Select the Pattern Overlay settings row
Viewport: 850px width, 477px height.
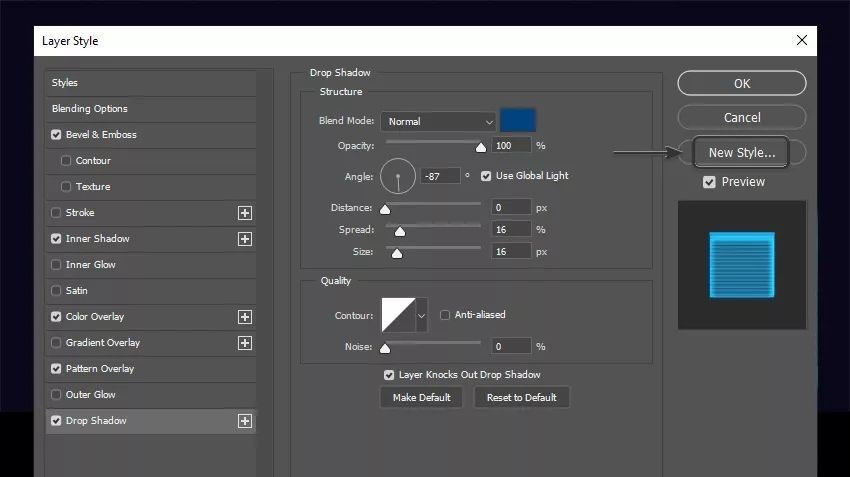(x=151, y=369)
